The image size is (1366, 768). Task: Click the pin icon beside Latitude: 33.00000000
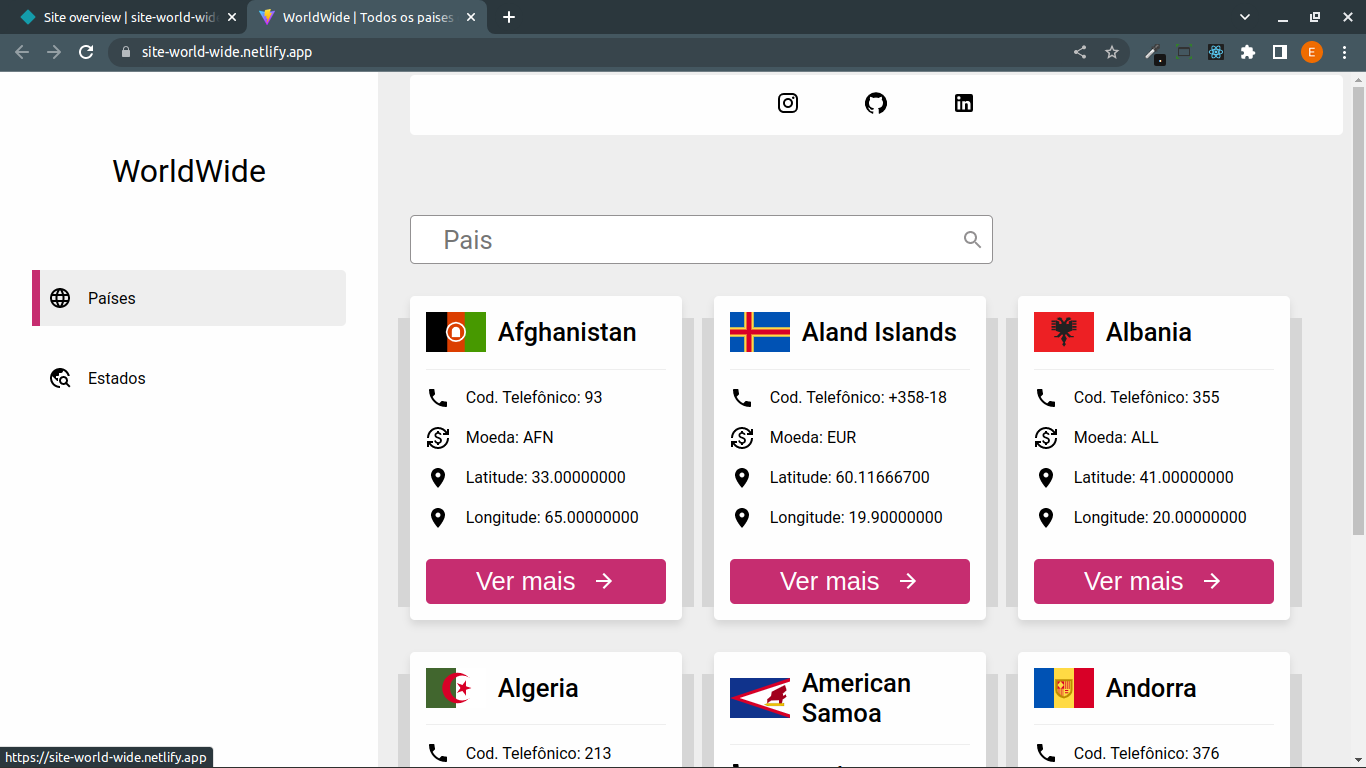[x=438, y=477]
